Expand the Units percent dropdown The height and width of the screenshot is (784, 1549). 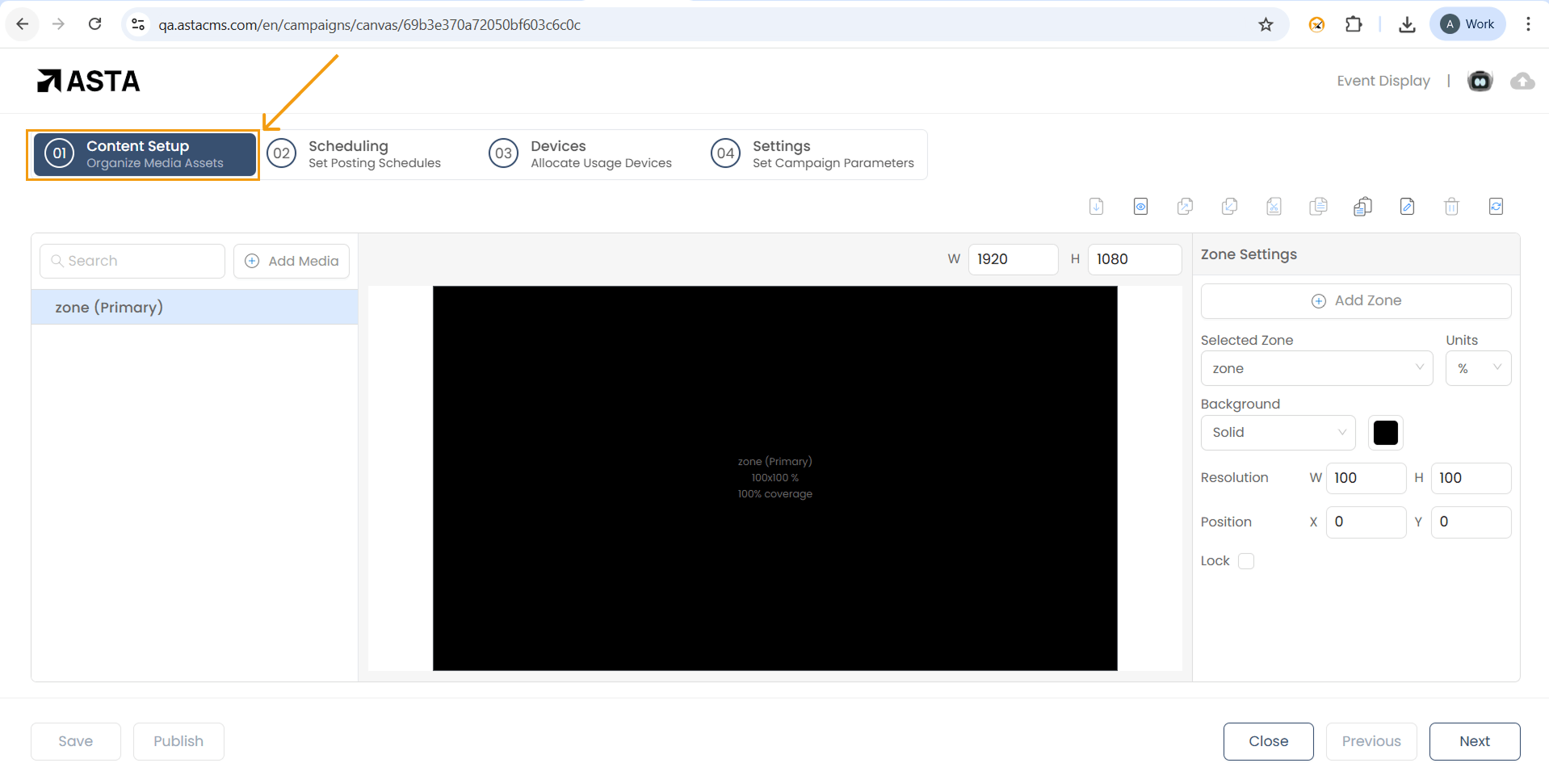tap(1478, 368)
